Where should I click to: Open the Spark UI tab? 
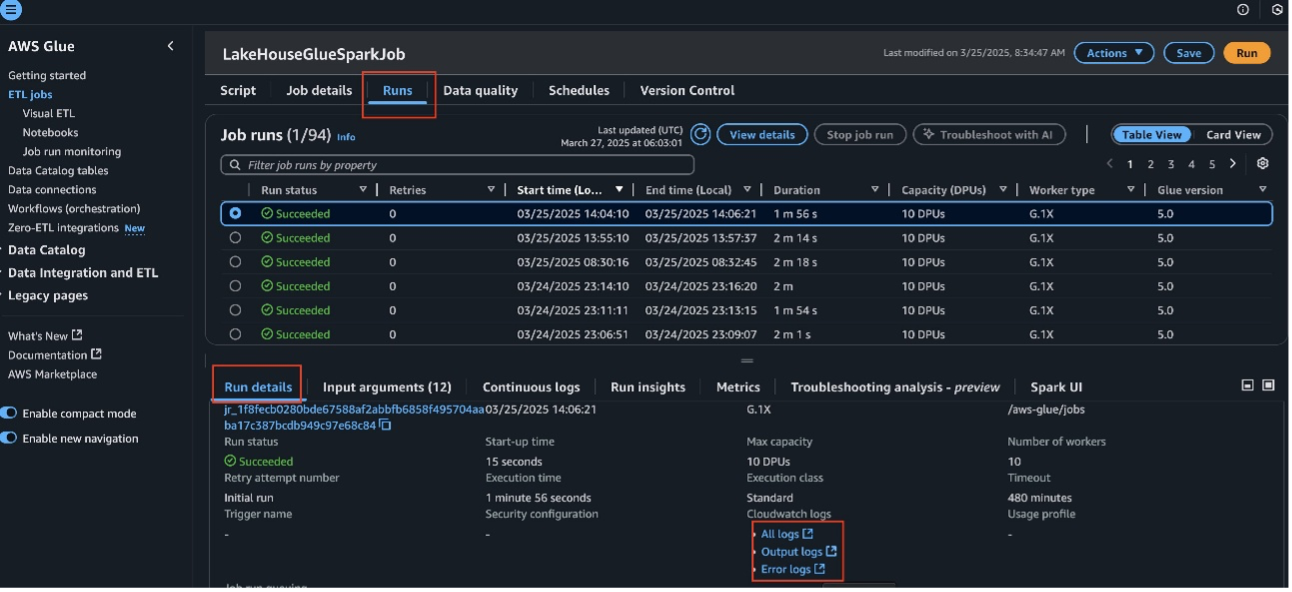click(1056, 387)
